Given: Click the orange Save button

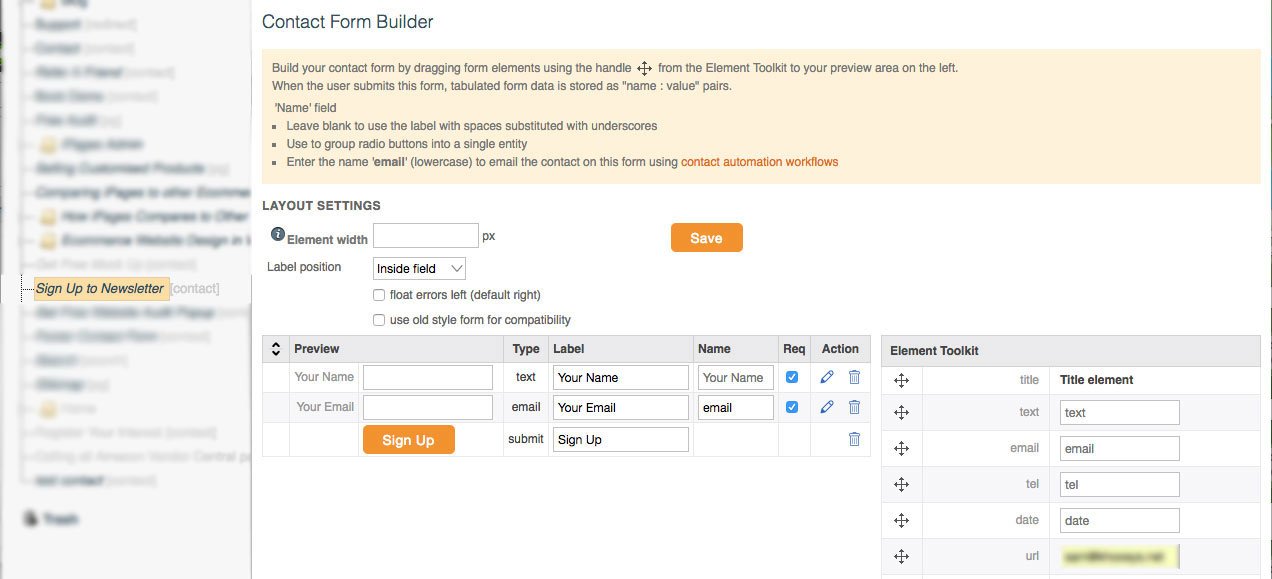Looking at the screenshot, I should [x=706, y=238].
